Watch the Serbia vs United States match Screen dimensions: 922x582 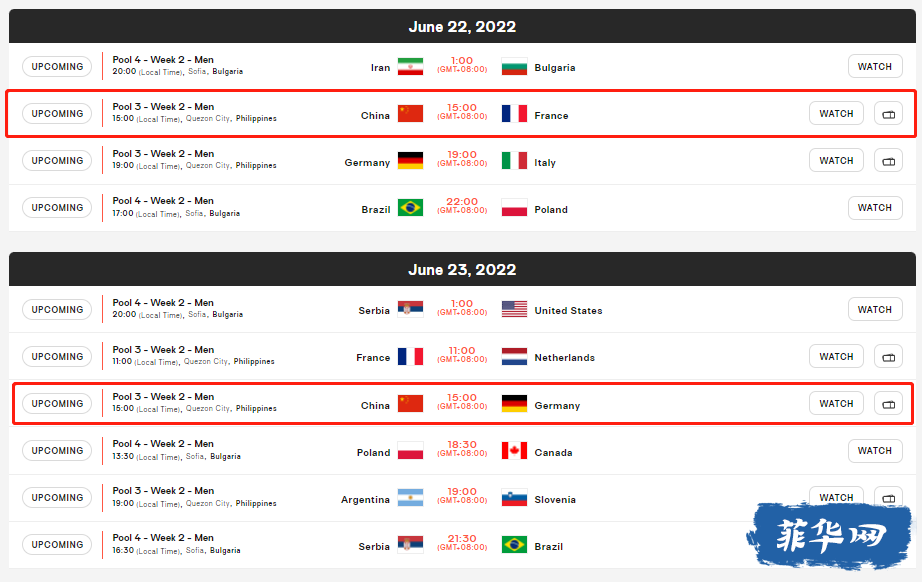875,309
